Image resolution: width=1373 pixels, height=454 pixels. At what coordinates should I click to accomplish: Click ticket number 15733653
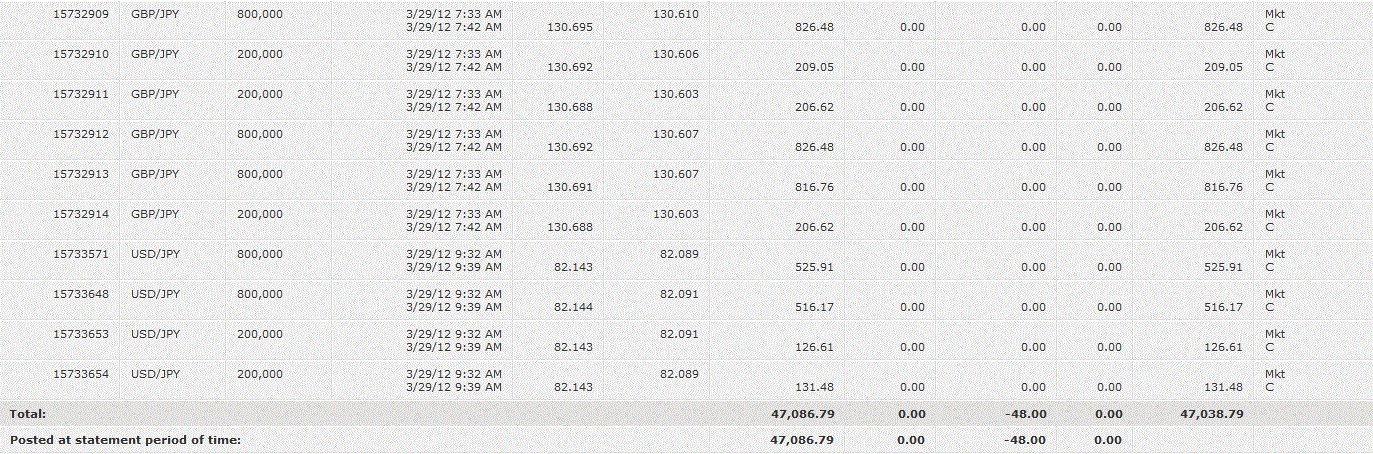pyautogui.click(x=81, y=334)
